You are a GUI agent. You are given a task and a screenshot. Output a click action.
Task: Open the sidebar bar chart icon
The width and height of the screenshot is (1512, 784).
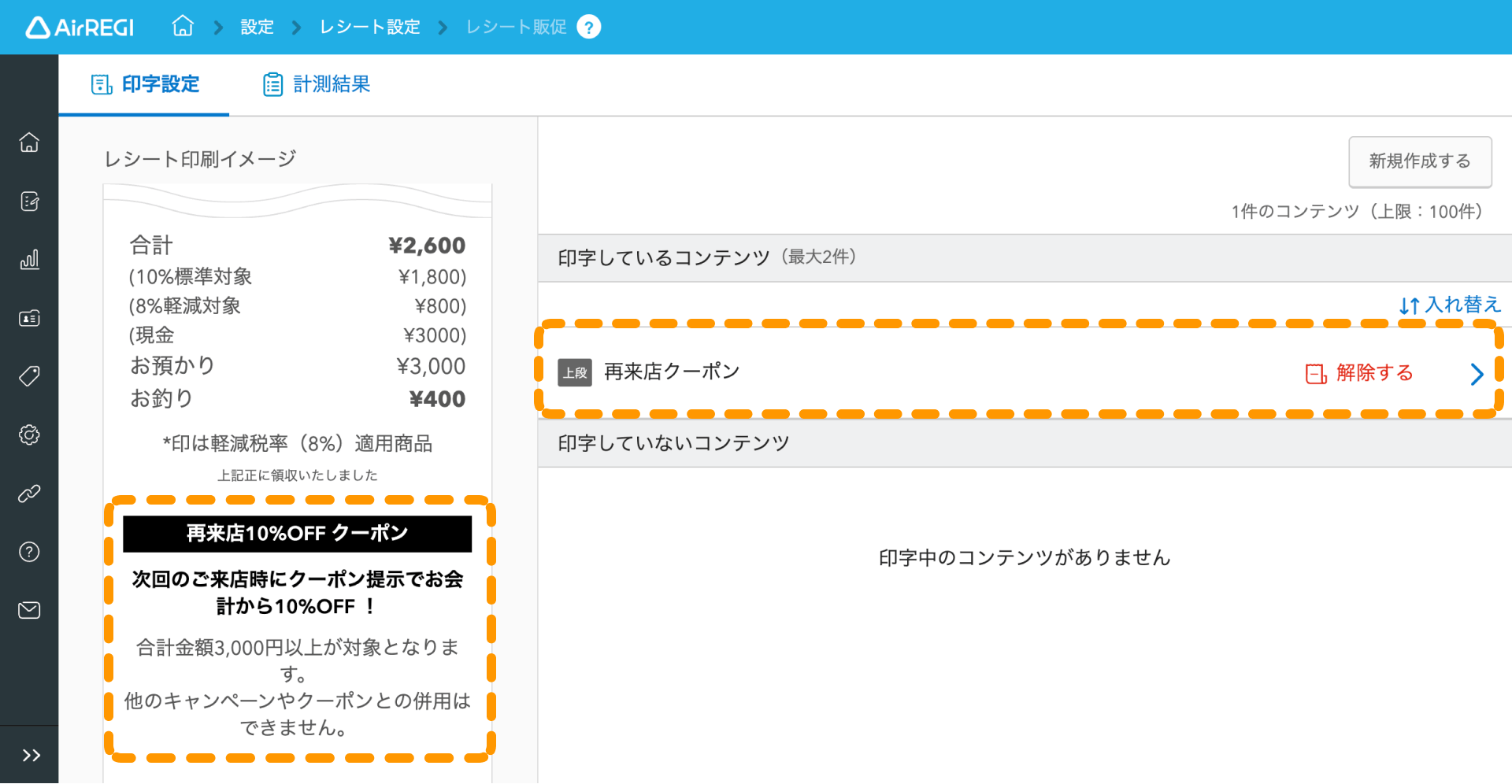click(x=29, y=260)
